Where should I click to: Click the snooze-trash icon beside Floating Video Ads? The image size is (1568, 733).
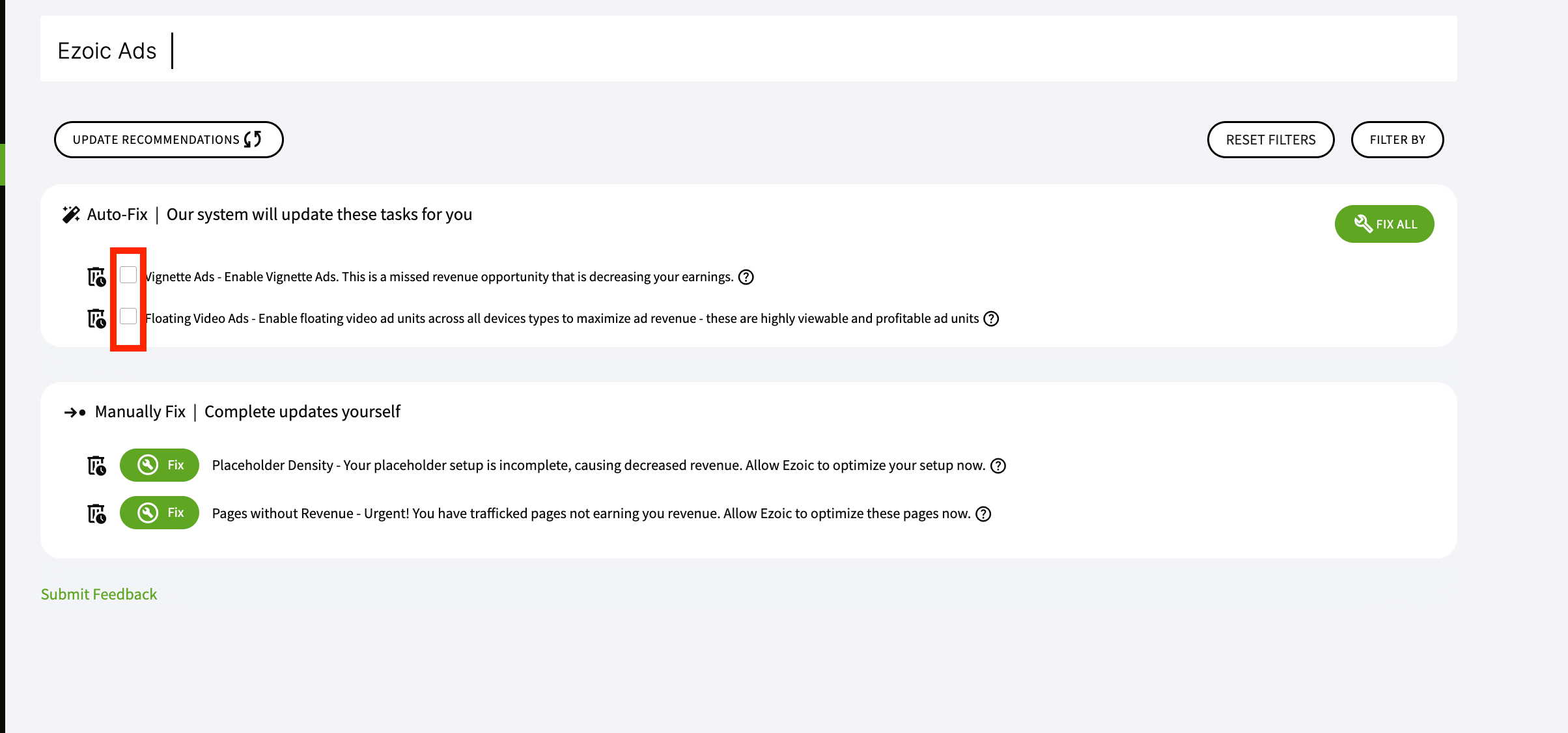(96, 318)
